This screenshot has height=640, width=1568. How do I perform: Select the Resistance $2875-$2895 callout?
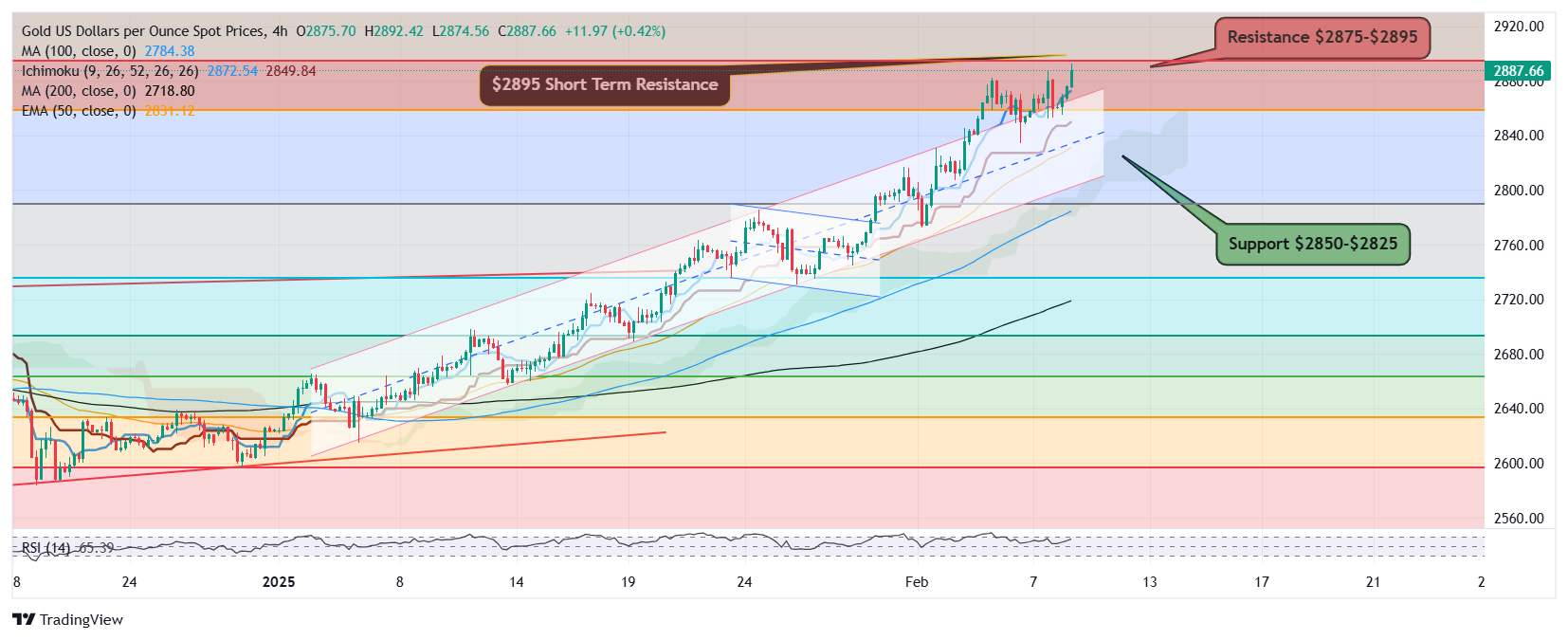pyautogui.click(x=1322, y=38)
